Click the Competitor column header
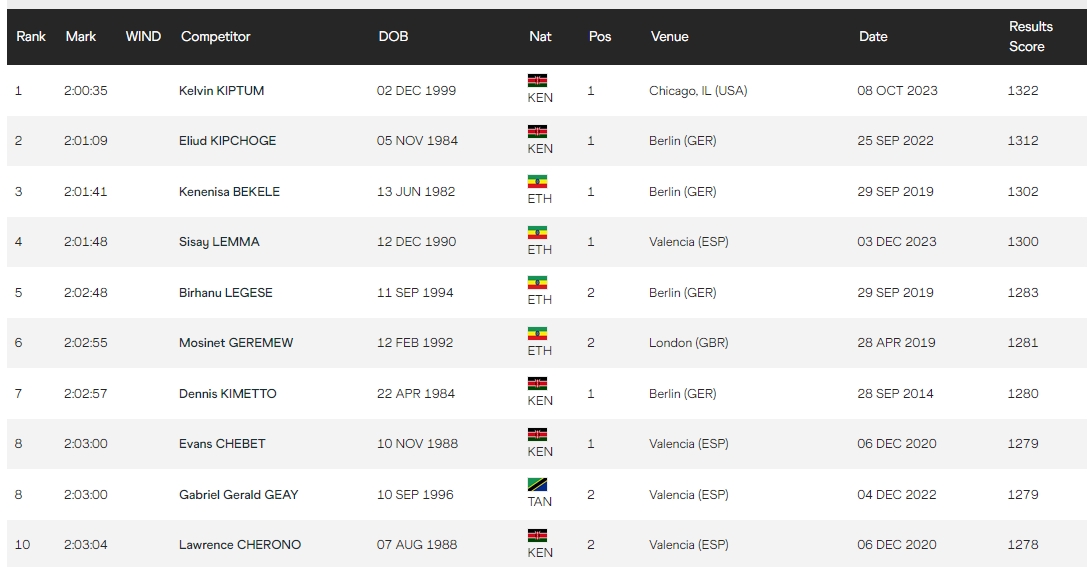This screenshot has width=1090, height=567. 215,36
